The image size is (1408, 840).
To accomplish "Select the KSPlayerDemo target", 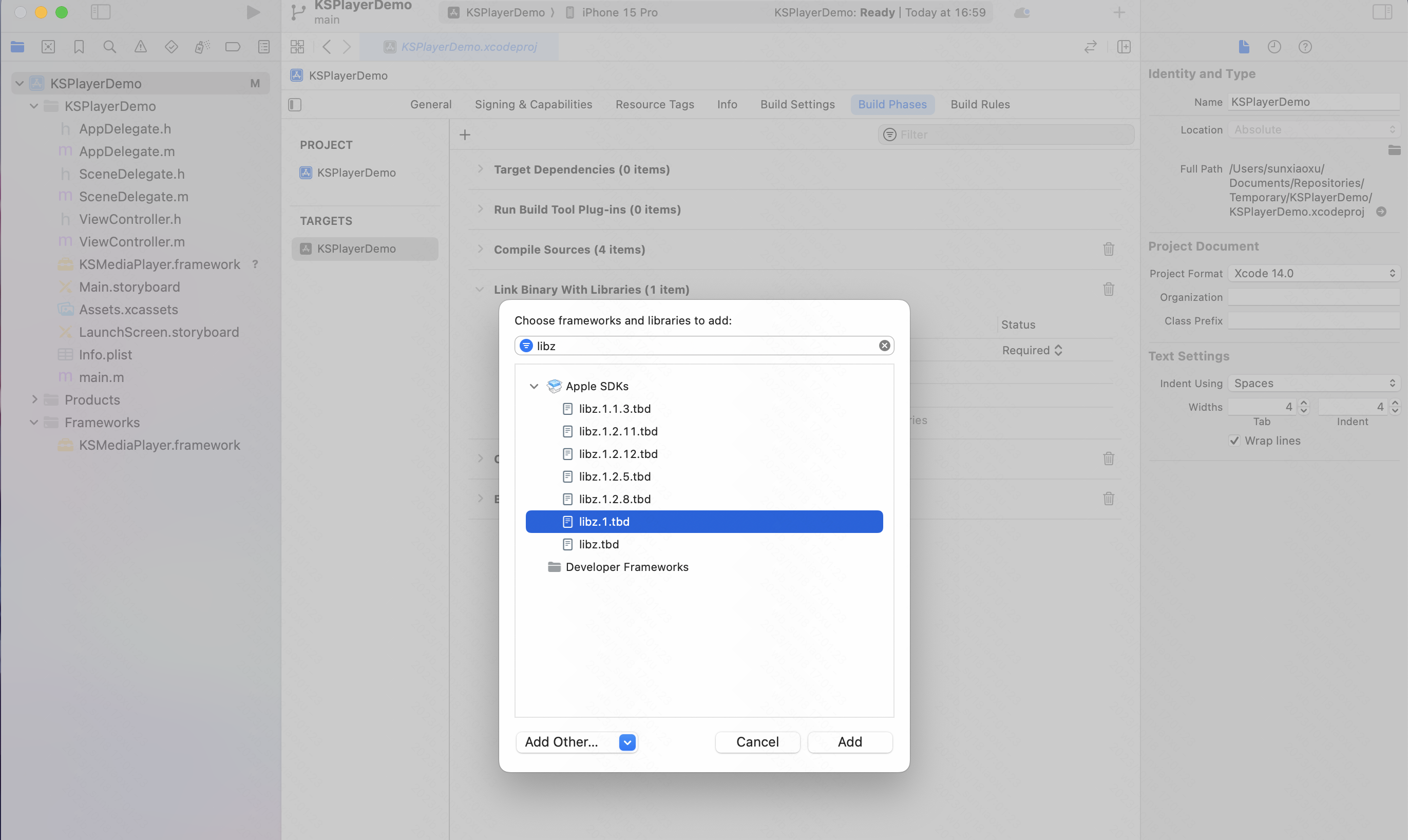I will (365, 249).
